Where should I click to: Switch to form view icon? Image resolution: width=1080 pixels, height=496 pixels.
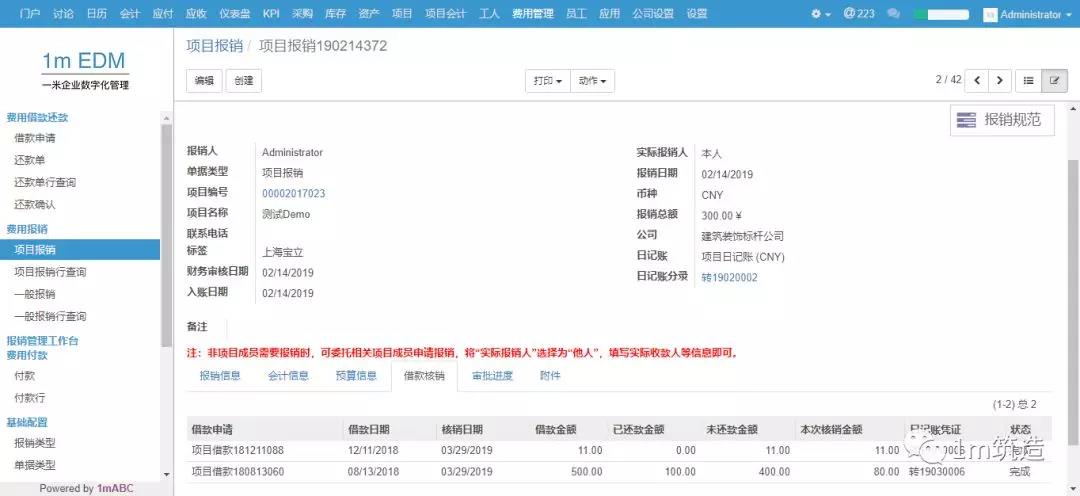pos(1054,80)
